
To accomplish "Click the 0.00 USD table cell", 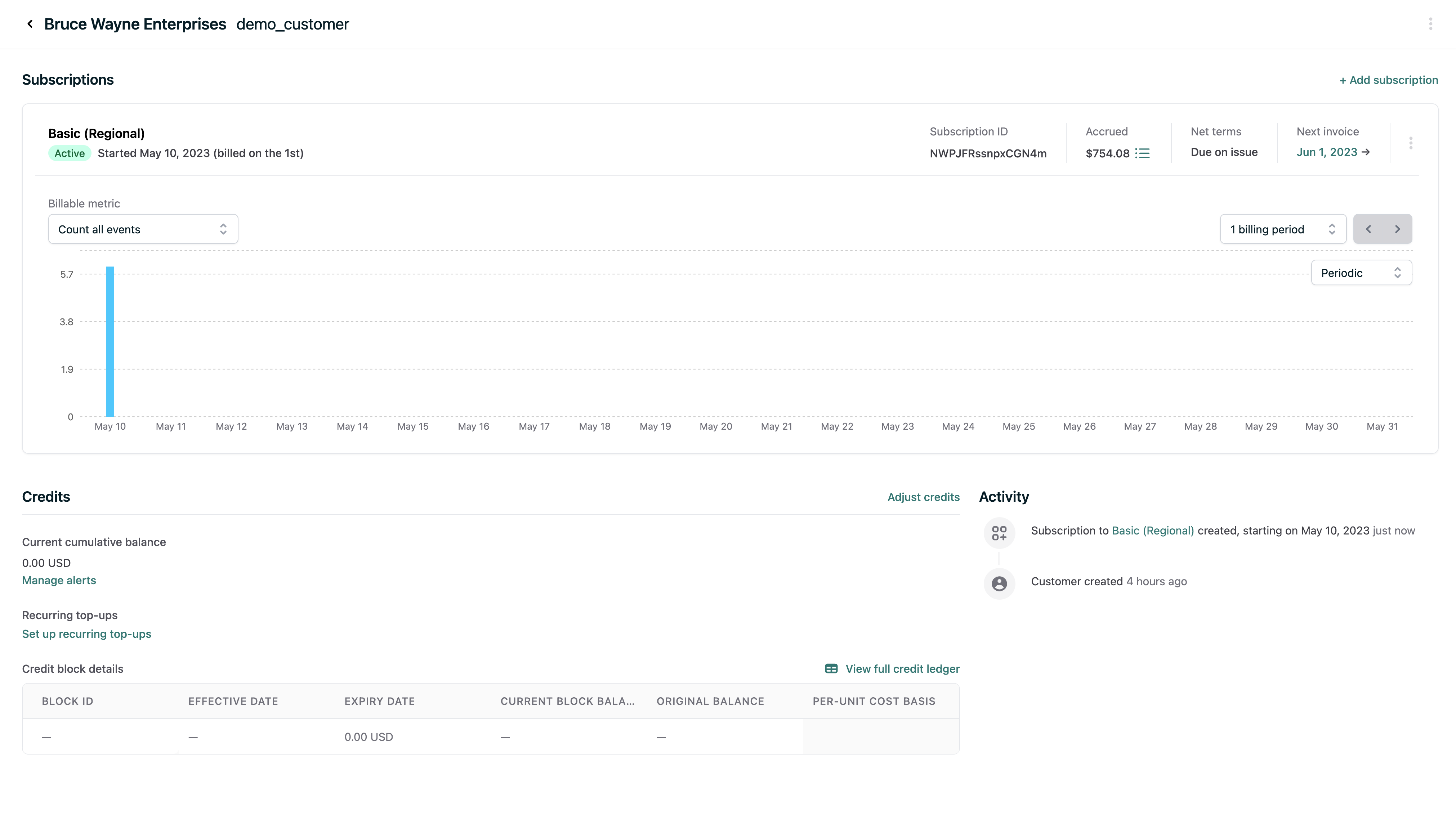I will coord(369,737).
